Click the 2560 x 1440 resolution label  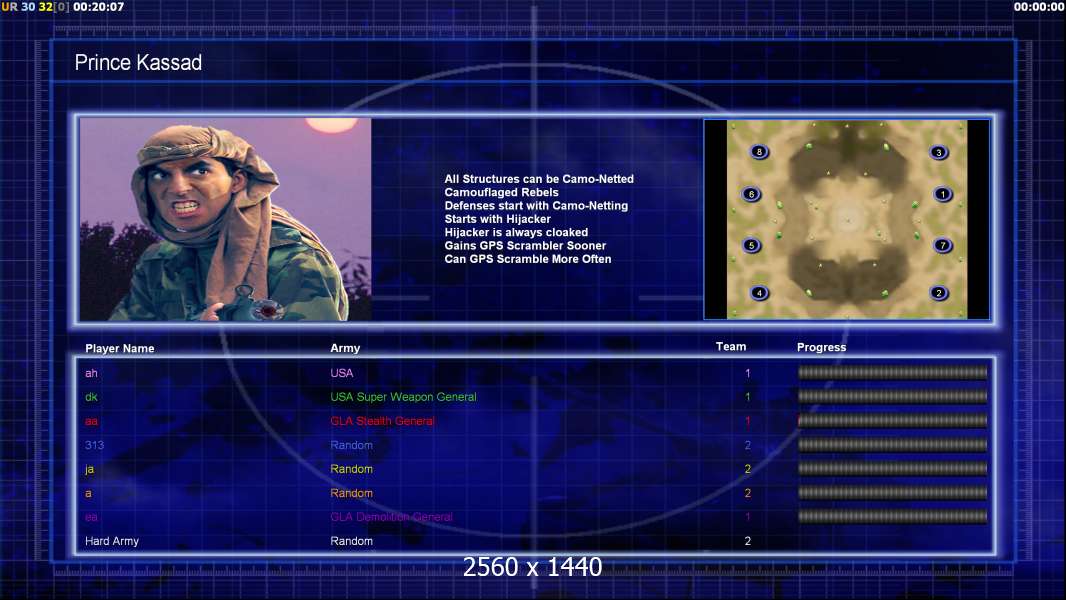coord(532,567)
